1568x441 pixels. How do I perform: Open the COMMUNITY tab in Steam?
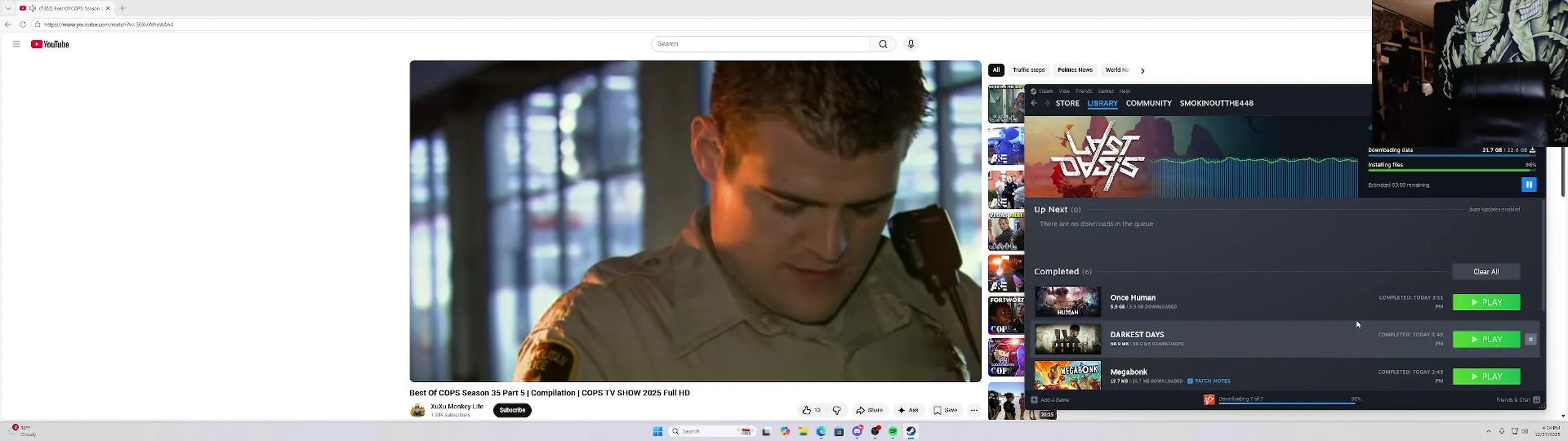(1148, 103)
